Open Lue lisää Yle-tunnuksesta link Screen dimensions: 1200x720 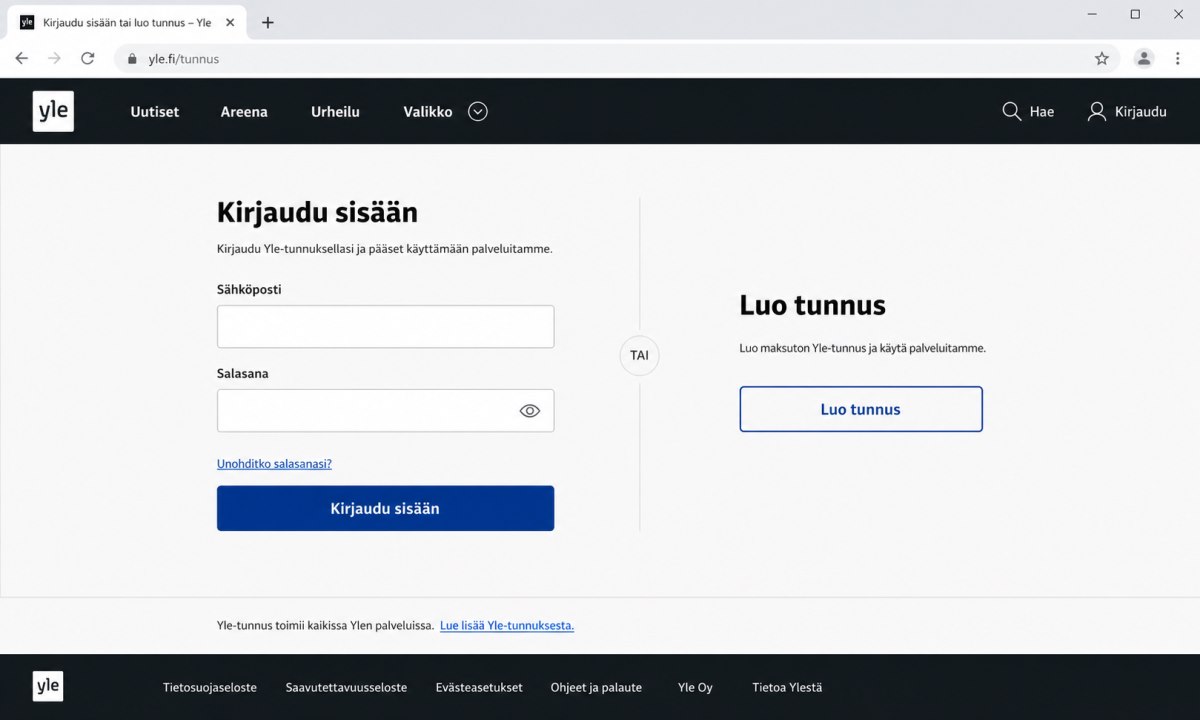pyautogui.click(x=507, y=626)
